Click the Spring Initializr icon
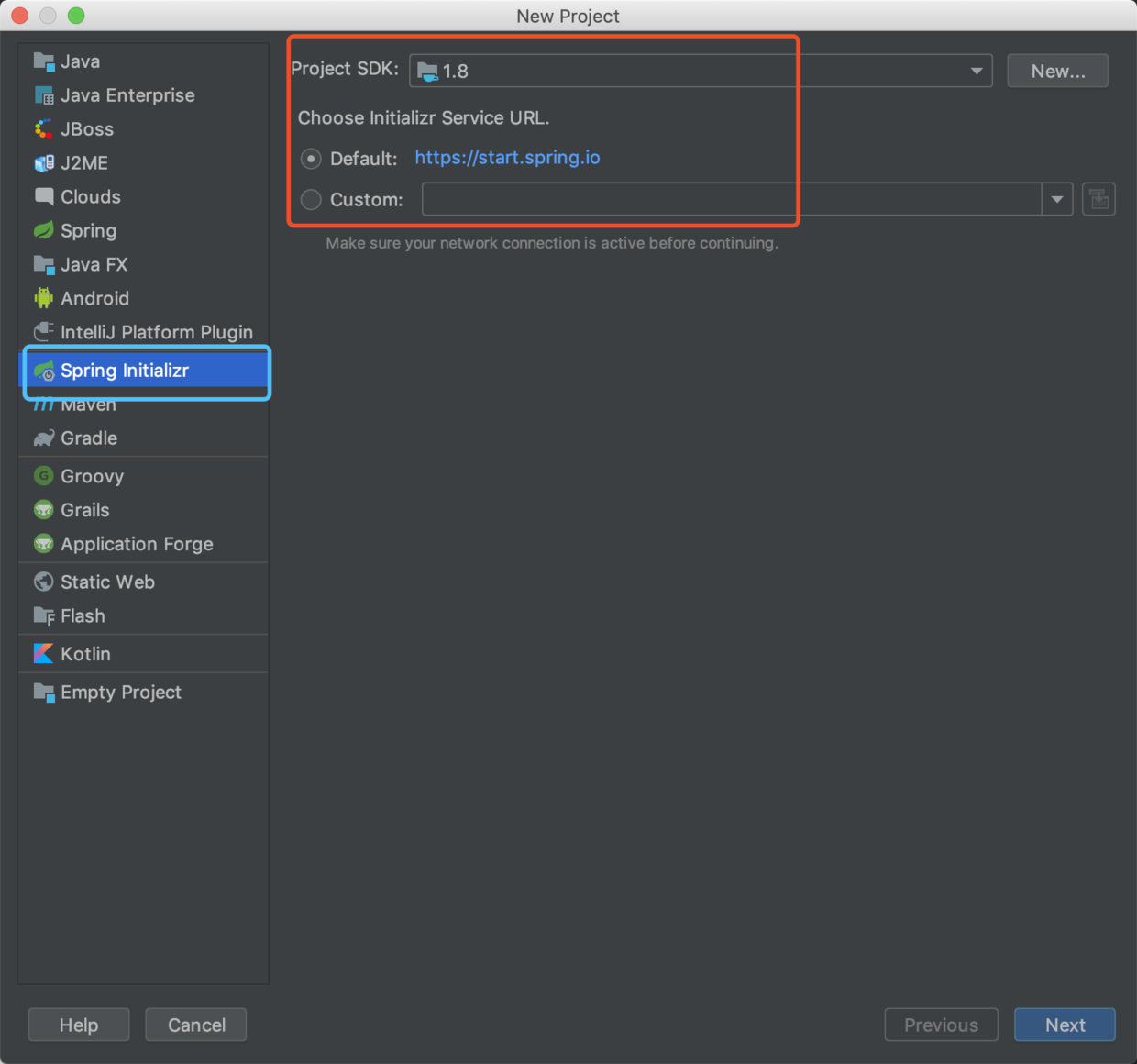Screen dimensions: 1137x1064 coord(43,371)
